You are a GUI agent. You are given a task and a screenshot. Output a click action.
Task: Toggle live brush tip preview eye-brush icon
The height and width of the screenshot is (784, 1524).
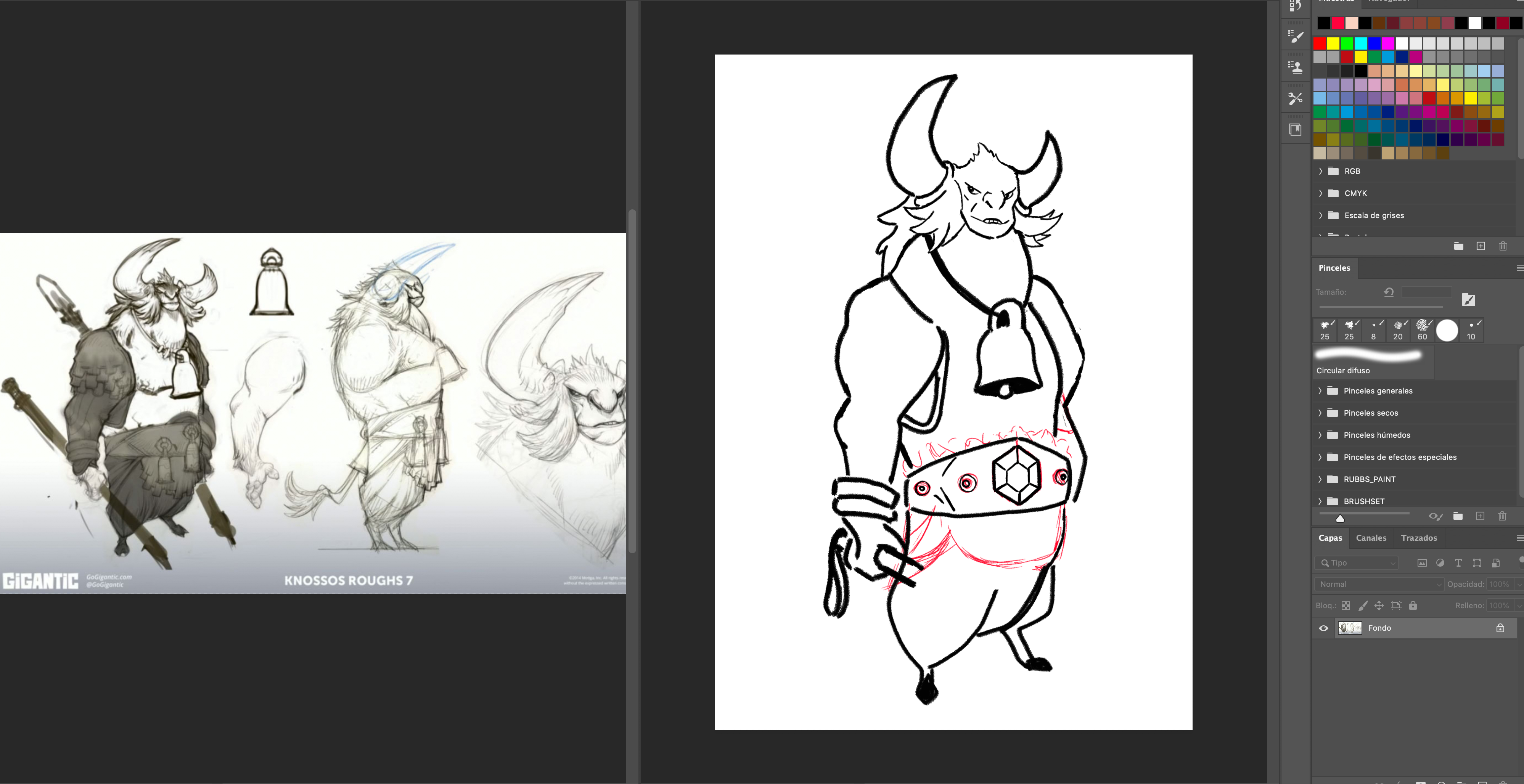(x=1435, y=517)
